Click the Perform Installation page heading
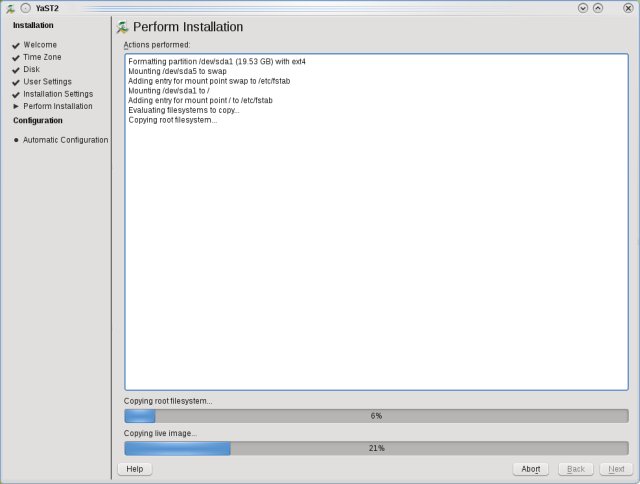This screenshot has width=640, height=484. tap(188, 27)
